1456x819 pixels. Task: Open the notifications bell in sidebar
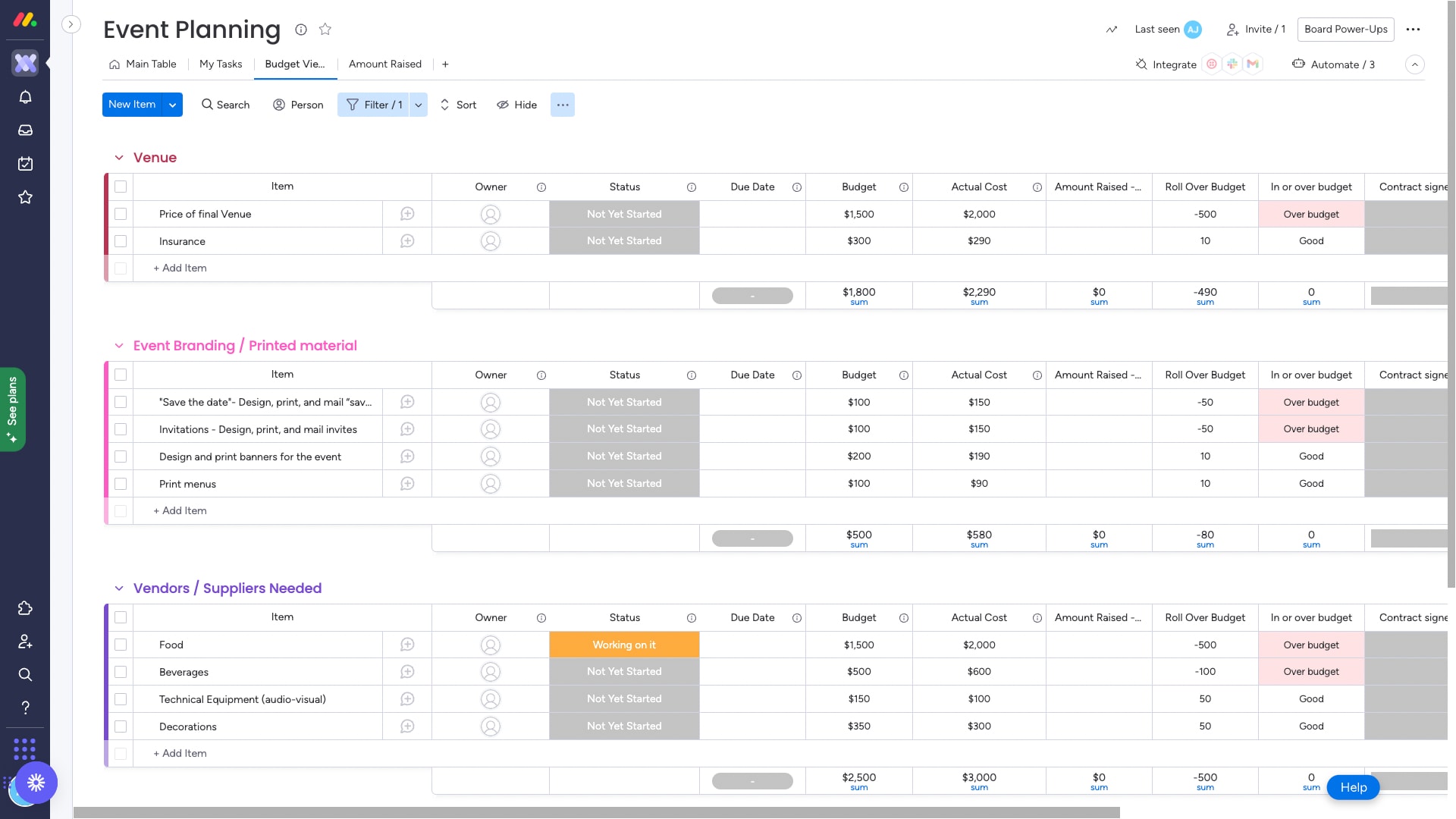[x=25, y=96]
